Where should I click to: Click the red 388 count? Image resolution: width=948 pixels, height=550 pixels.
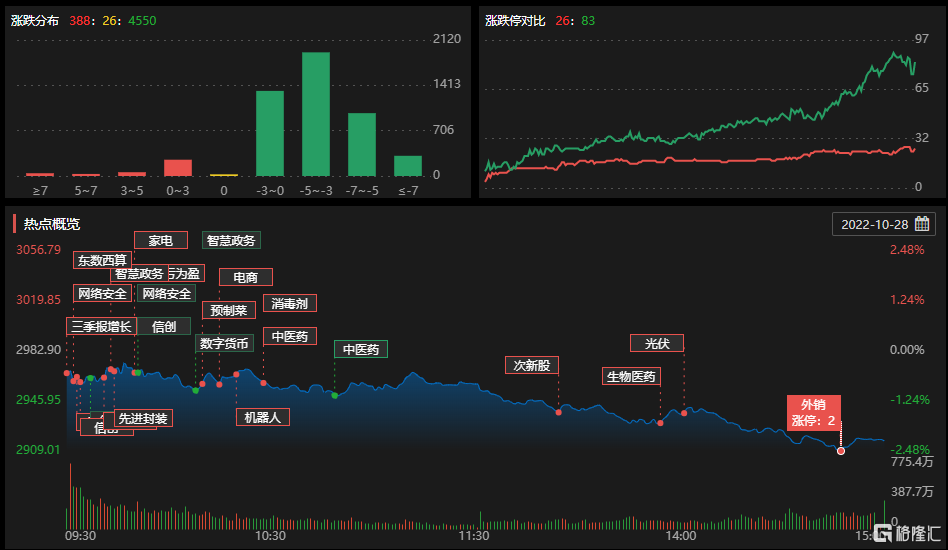[x=80, y=21]
